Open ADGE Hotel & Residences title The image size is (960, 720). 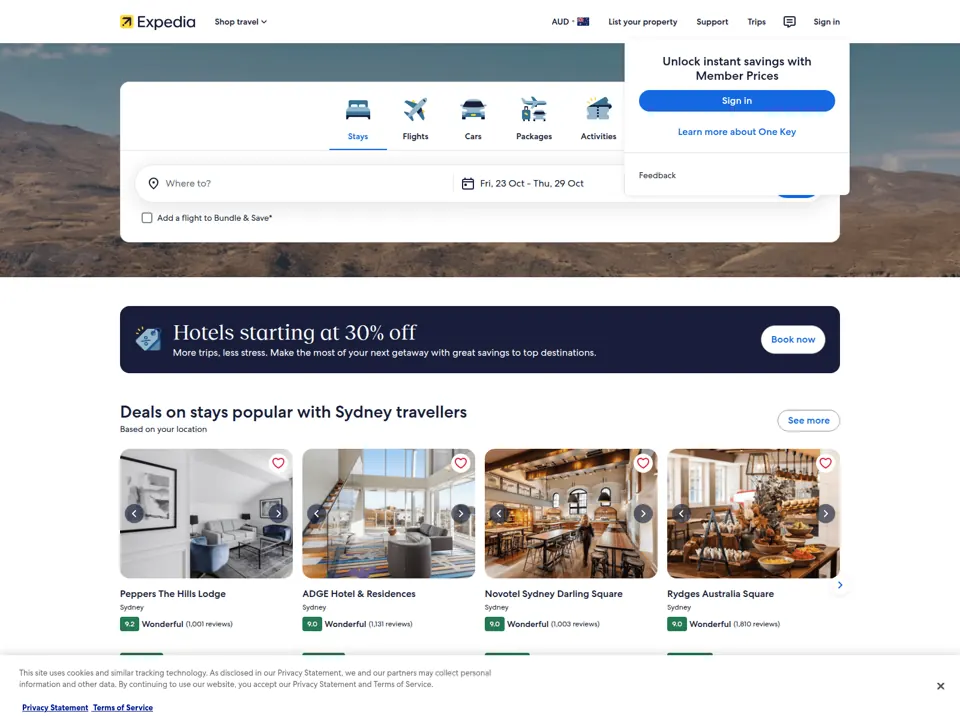coord(359,594)
